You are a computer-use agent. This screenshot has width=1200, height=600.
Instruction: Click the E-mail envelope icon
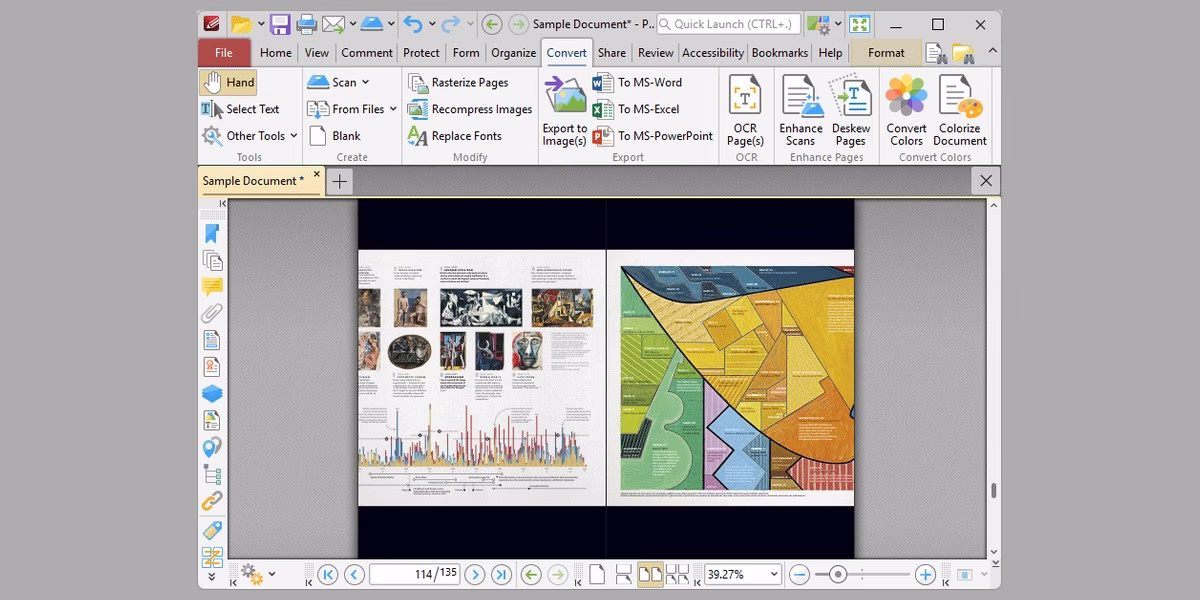[x=333, y=24]
